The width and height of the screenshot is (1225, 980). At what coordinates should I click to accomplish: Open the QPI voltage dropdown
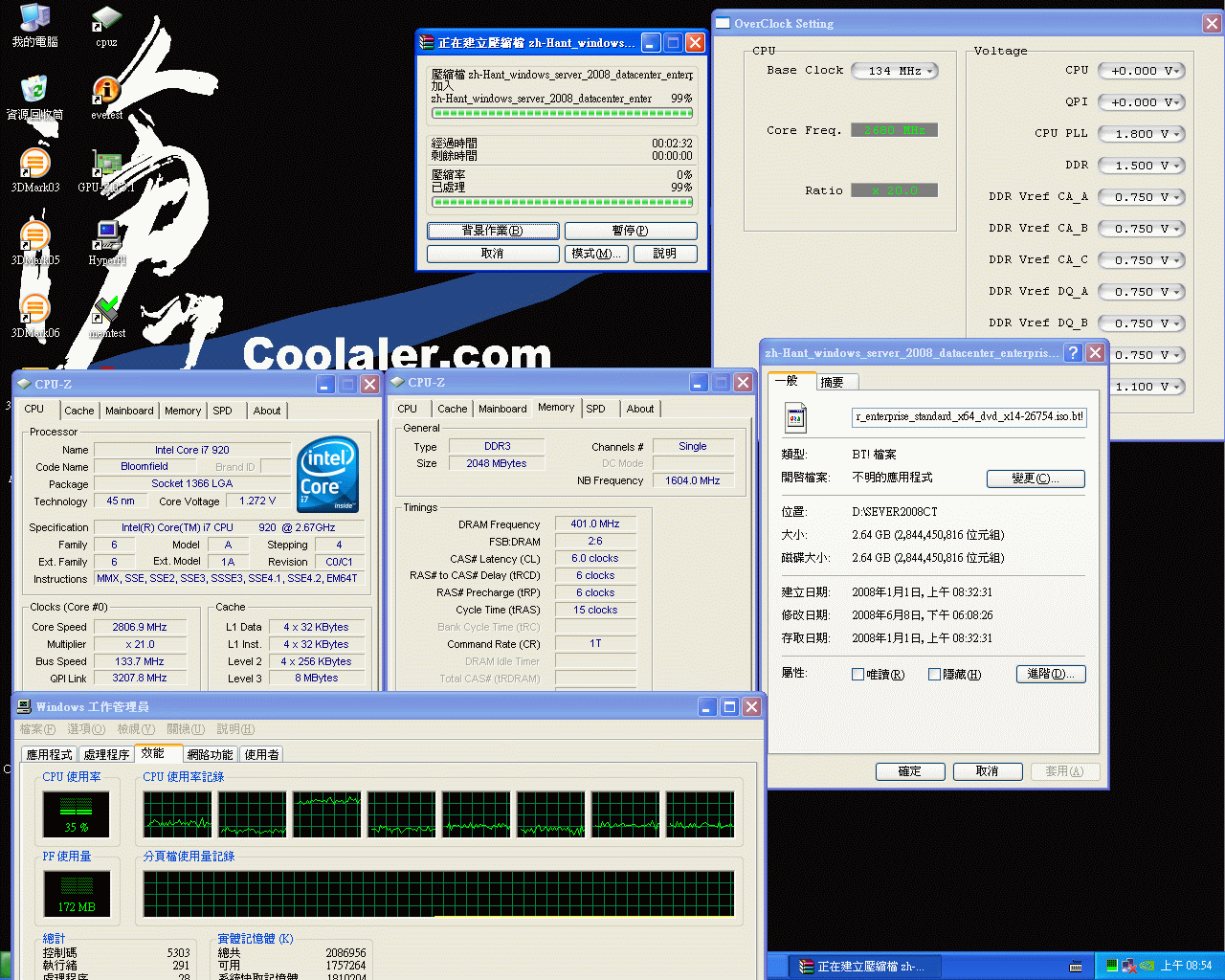[x=1142, y=102]
